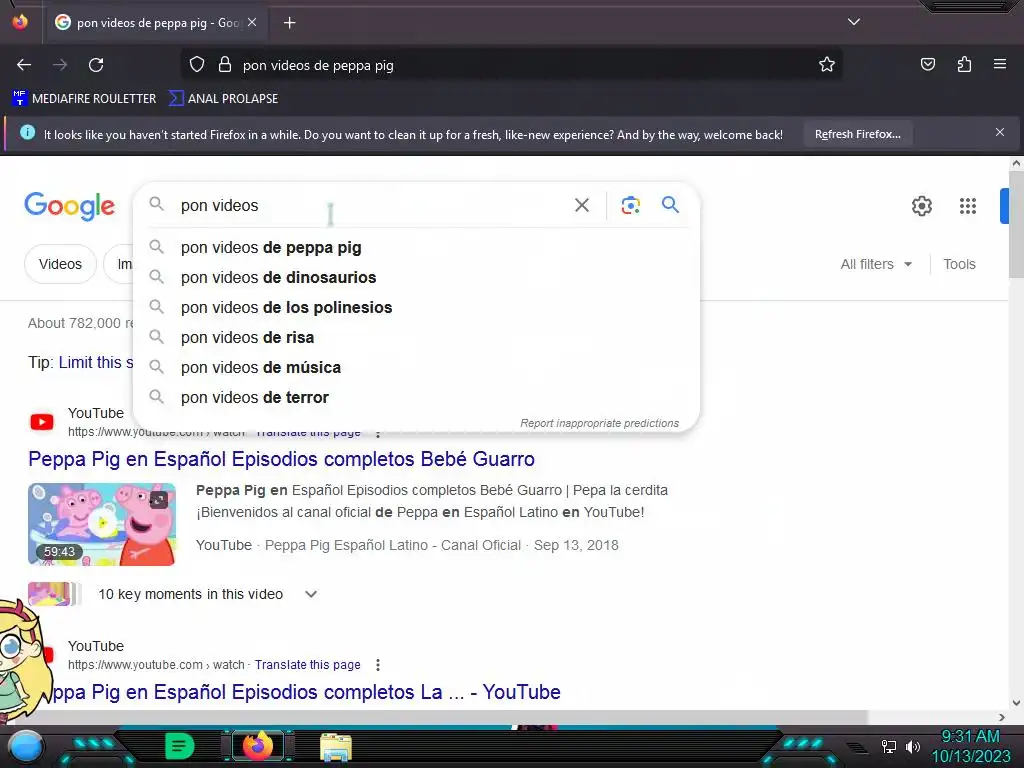Open the volume speaker tray icon

913,746
